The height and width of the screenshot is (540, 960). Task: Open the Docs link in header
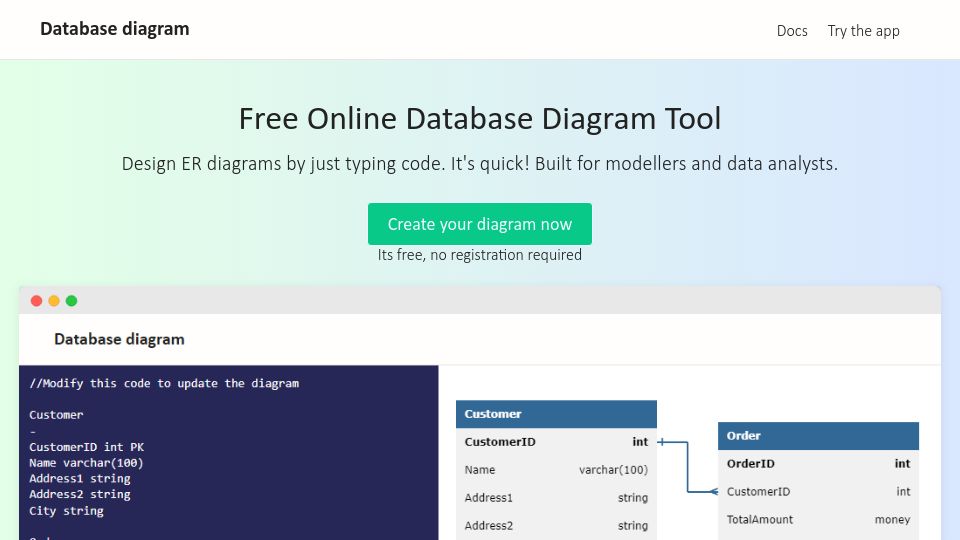pos(792,31)
